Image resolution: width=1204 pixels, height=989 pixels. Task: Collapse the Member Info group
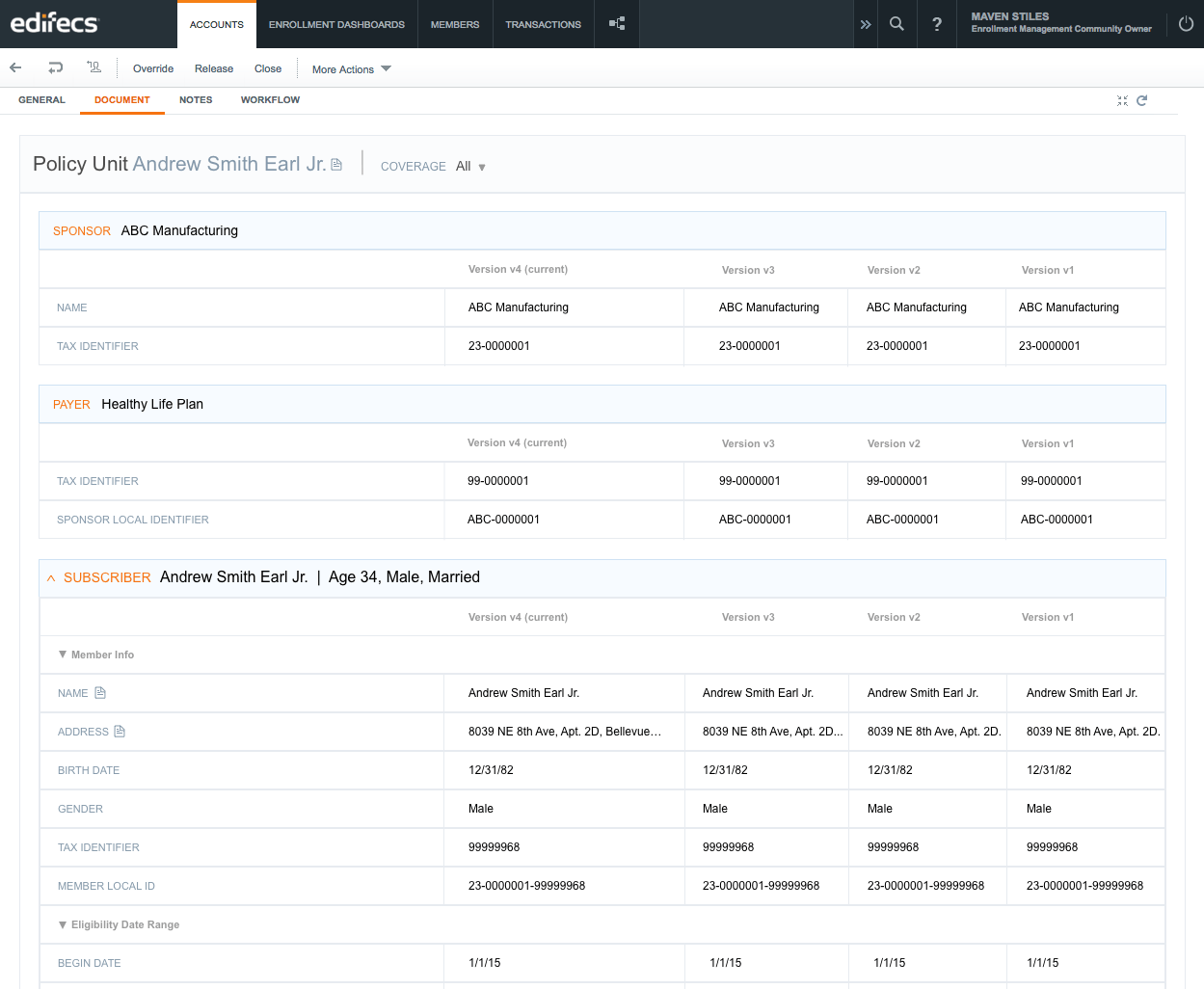pyautogui.click(x=63, y=655)
